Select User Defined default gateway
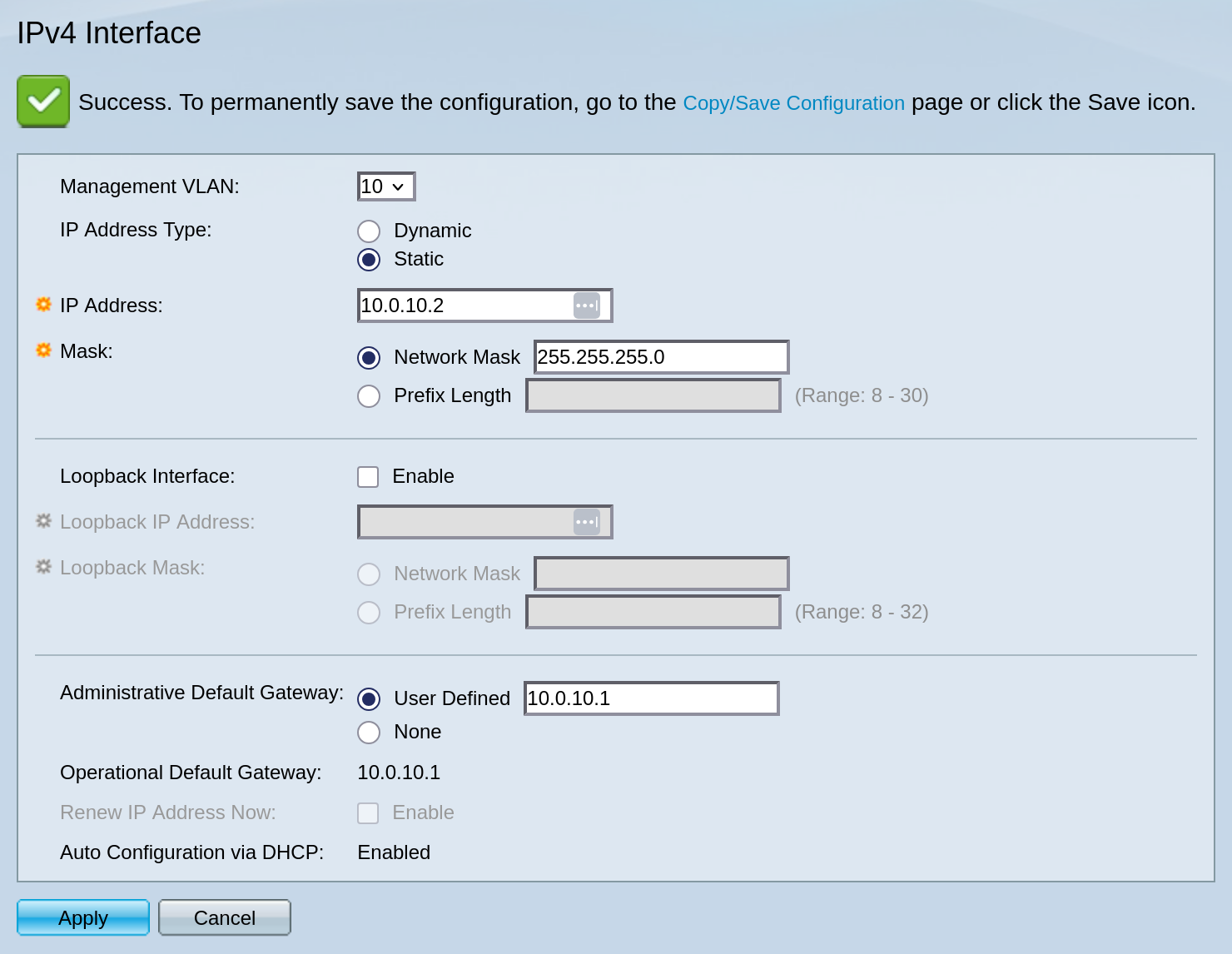 pyautogui.click(x=369, y=699)
